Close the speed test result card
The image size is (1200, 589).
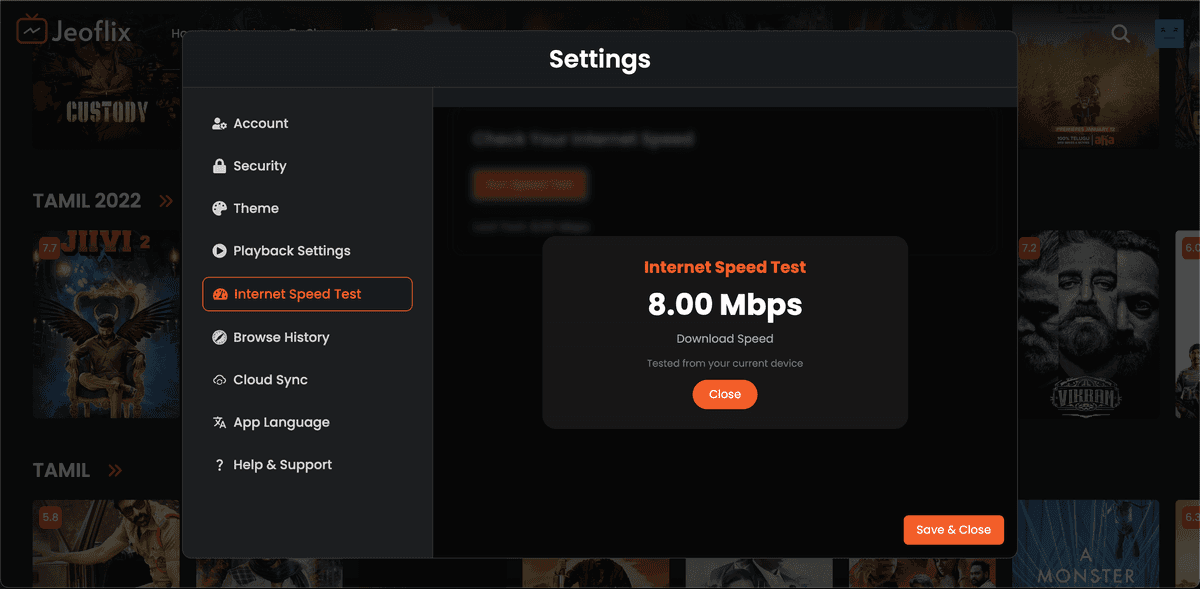(724, 394)
